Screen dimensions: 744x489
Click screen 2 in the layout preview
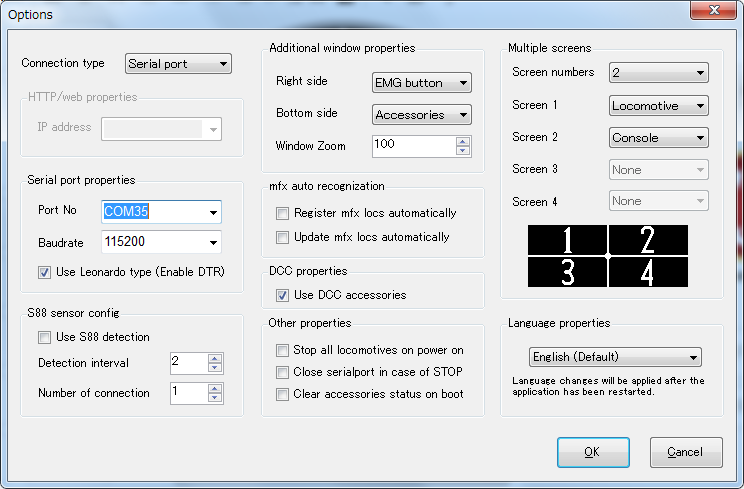(x=648, y=240)
